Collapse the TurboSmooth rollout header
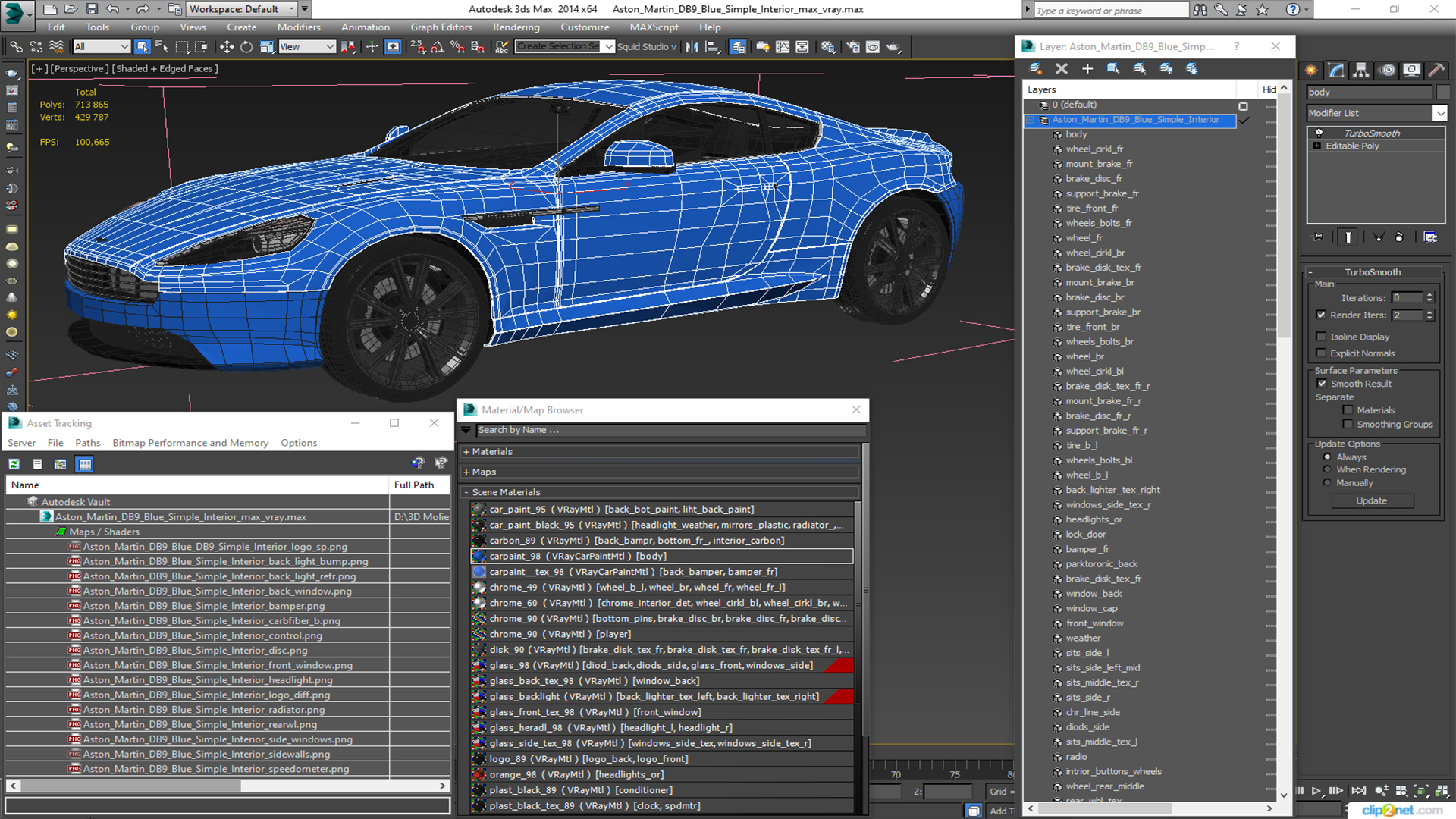Screen dimensions: 1456x819 [1373, 272]
